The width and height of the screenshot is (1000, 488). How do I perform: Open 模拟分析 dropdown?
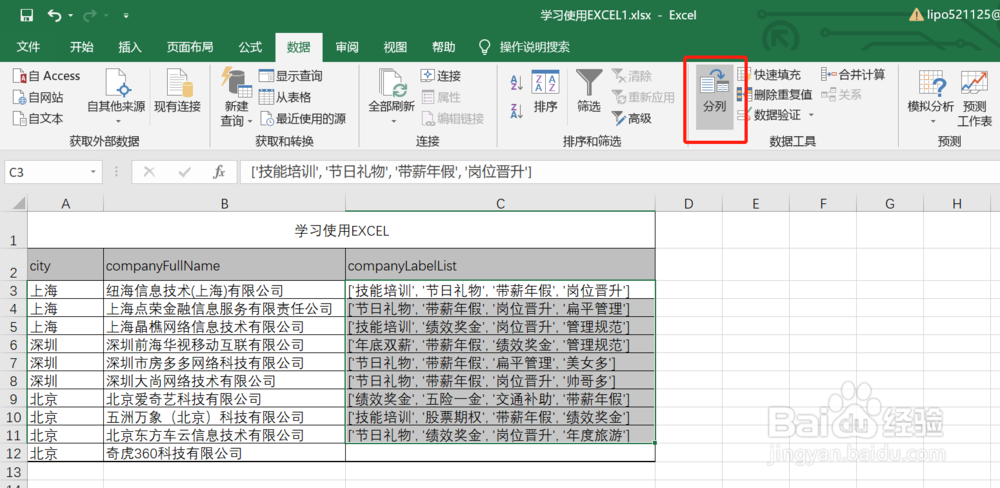[x=931, y=97]
